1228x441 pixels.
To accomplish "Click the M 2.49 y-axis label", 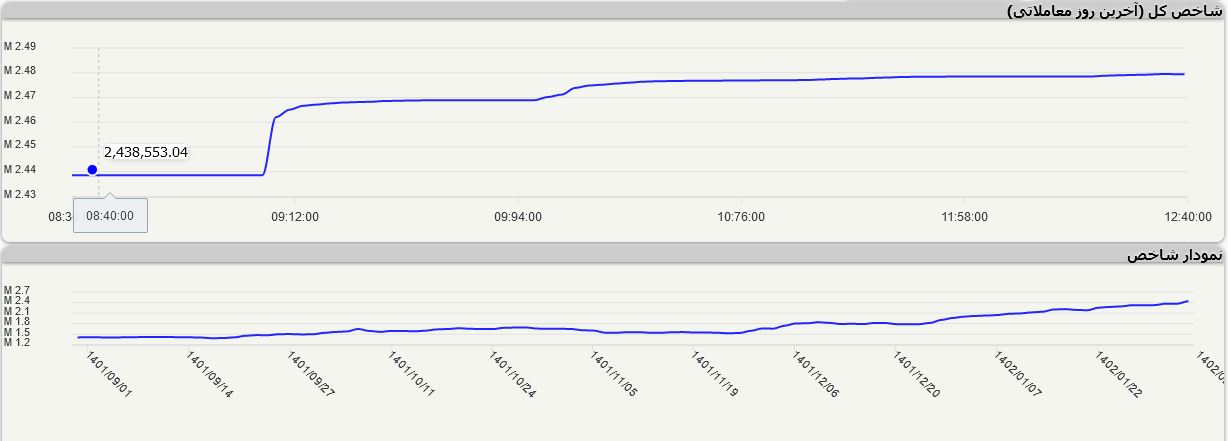I will [x=20, y=47].
